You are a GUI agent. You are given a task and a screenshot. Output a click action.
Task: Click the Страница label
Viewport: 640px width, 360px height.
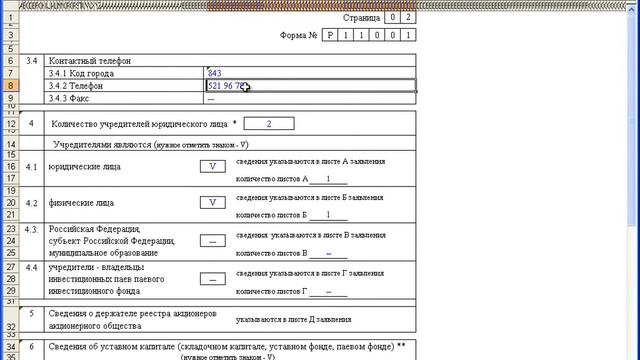point(362,18)
